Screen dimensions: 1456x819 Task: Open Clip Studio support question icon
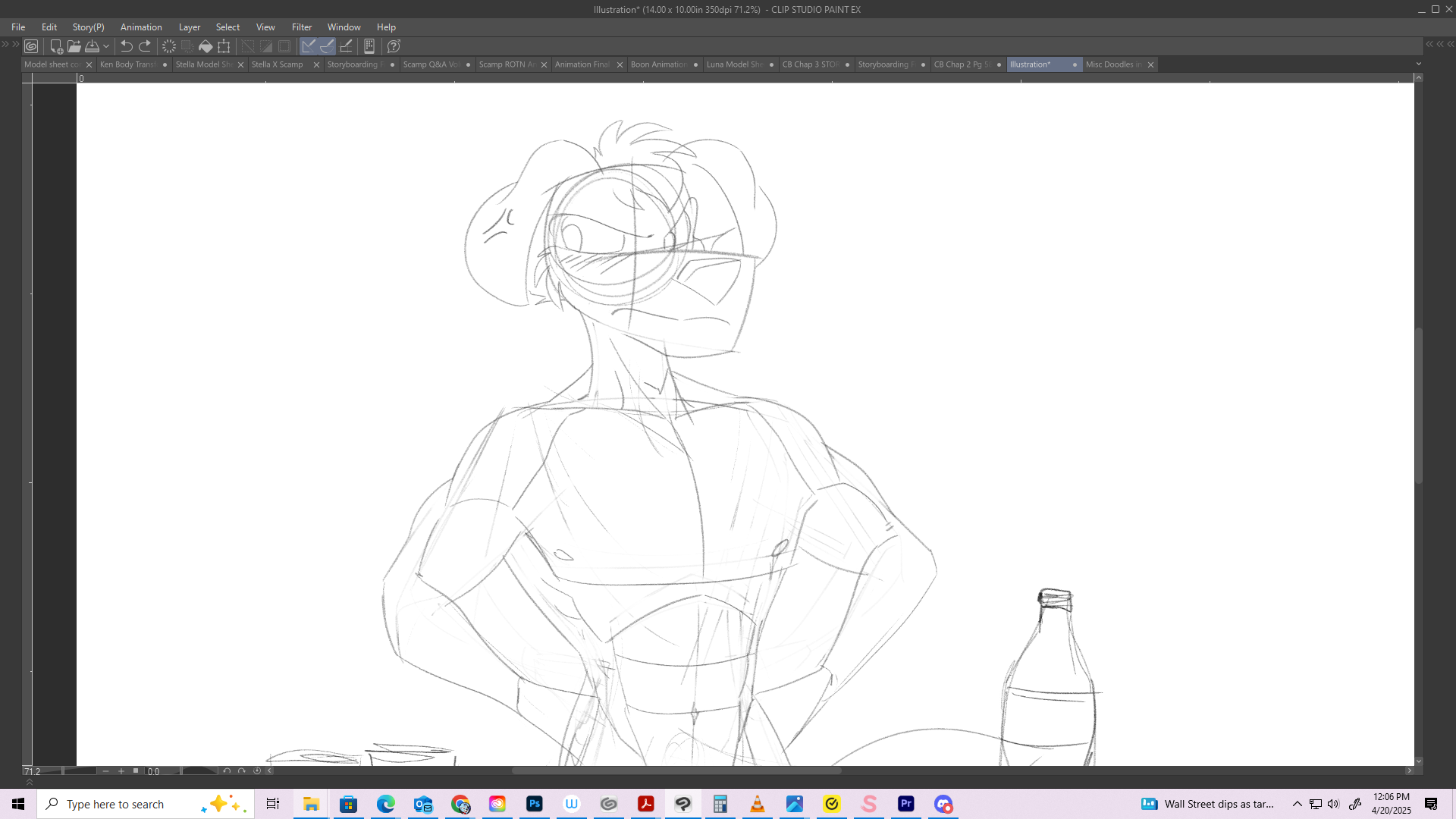click(394, 46)
